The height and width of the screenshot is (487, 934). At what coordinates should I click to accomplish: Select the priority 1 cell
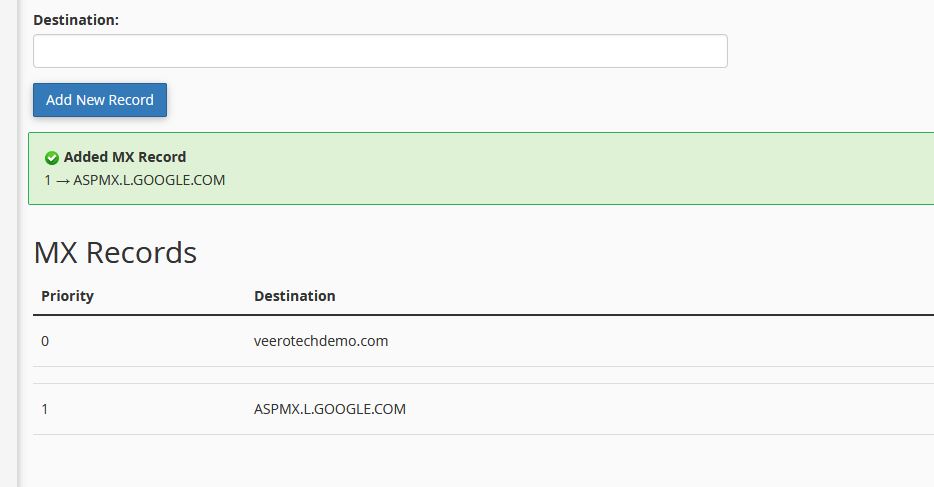[45, 409]
